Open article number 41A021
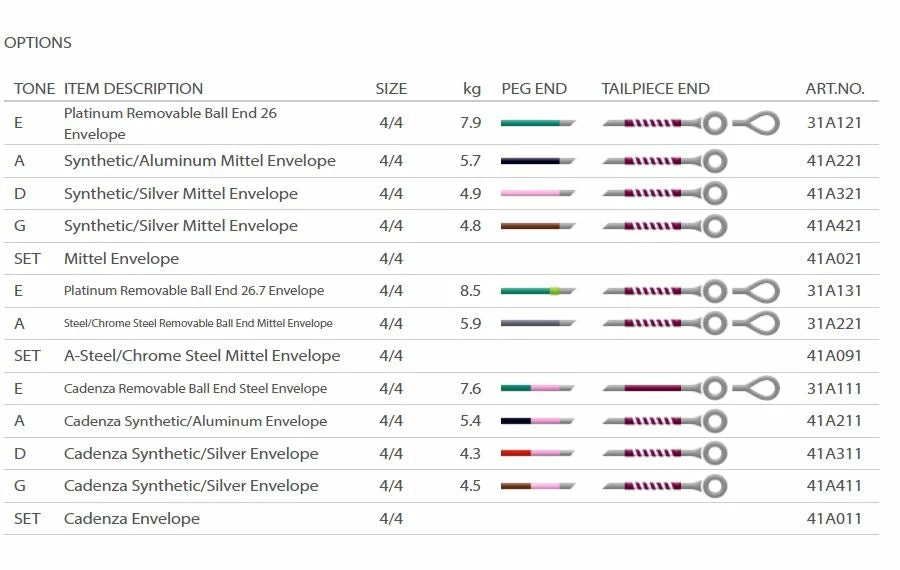Image resolution: width=900 pixels, height=570 pixels. pyautogui.click(x=833, y=259)
